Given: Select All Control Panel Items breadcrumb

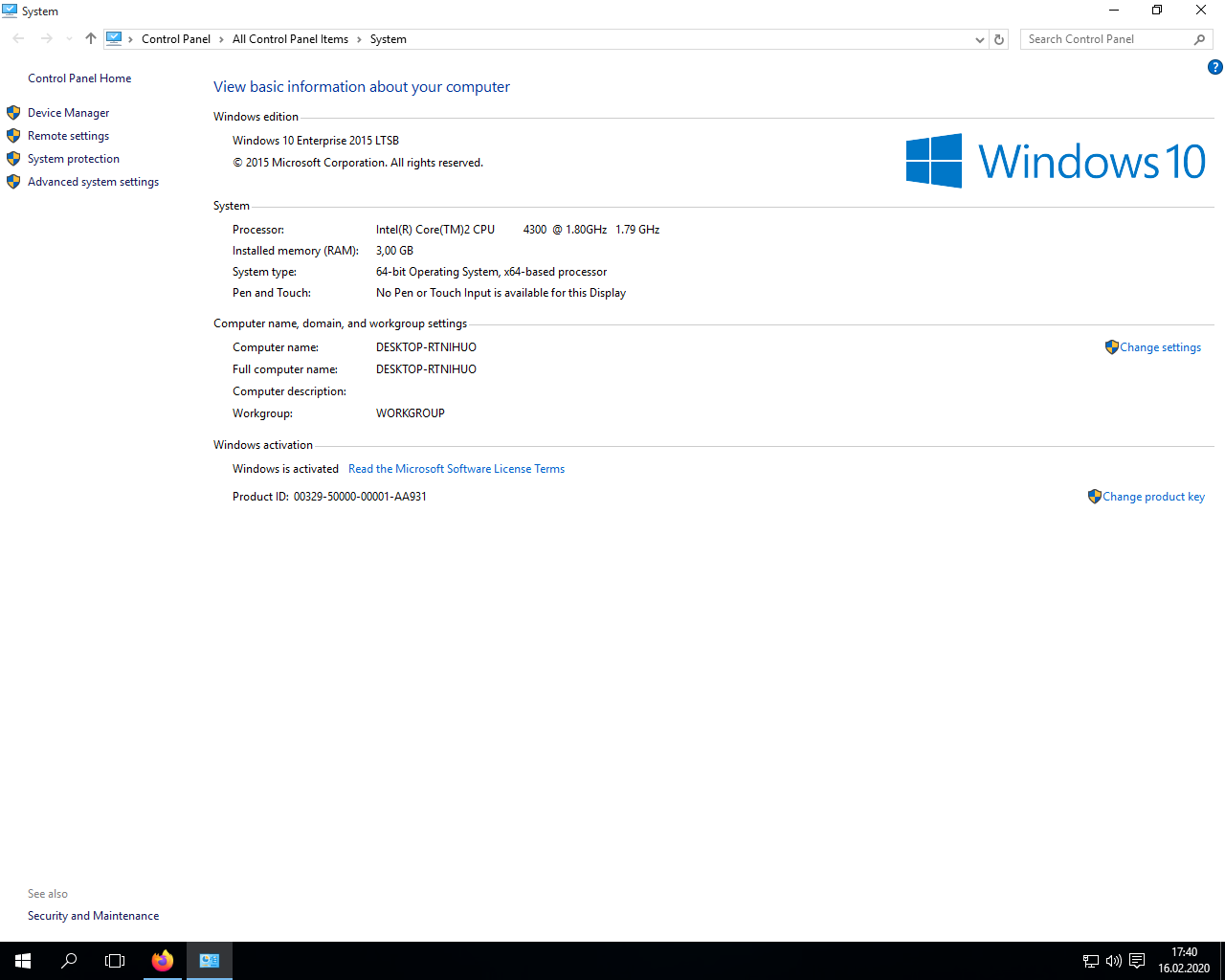Looking at the screenshot, I should 290,39.
